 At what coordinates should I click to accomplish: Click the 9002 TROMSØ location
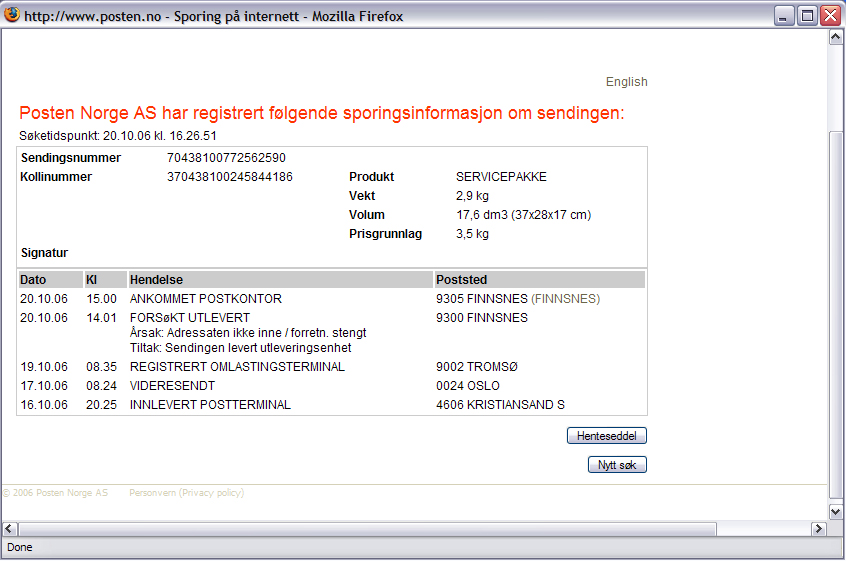coord(476,367)
